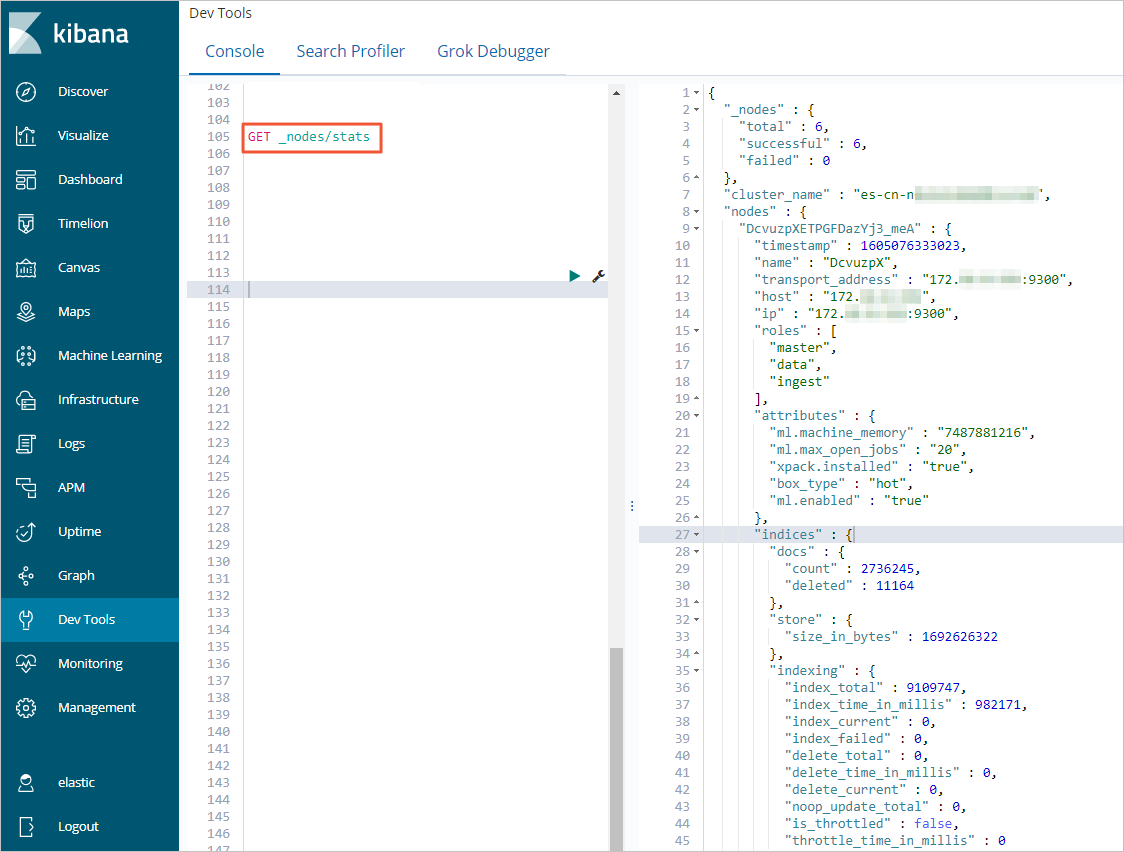The width and height of the screenshot is (1124, 852).
Task: Click Management link text
Action: pyautogui.click(x=97, y=708)
